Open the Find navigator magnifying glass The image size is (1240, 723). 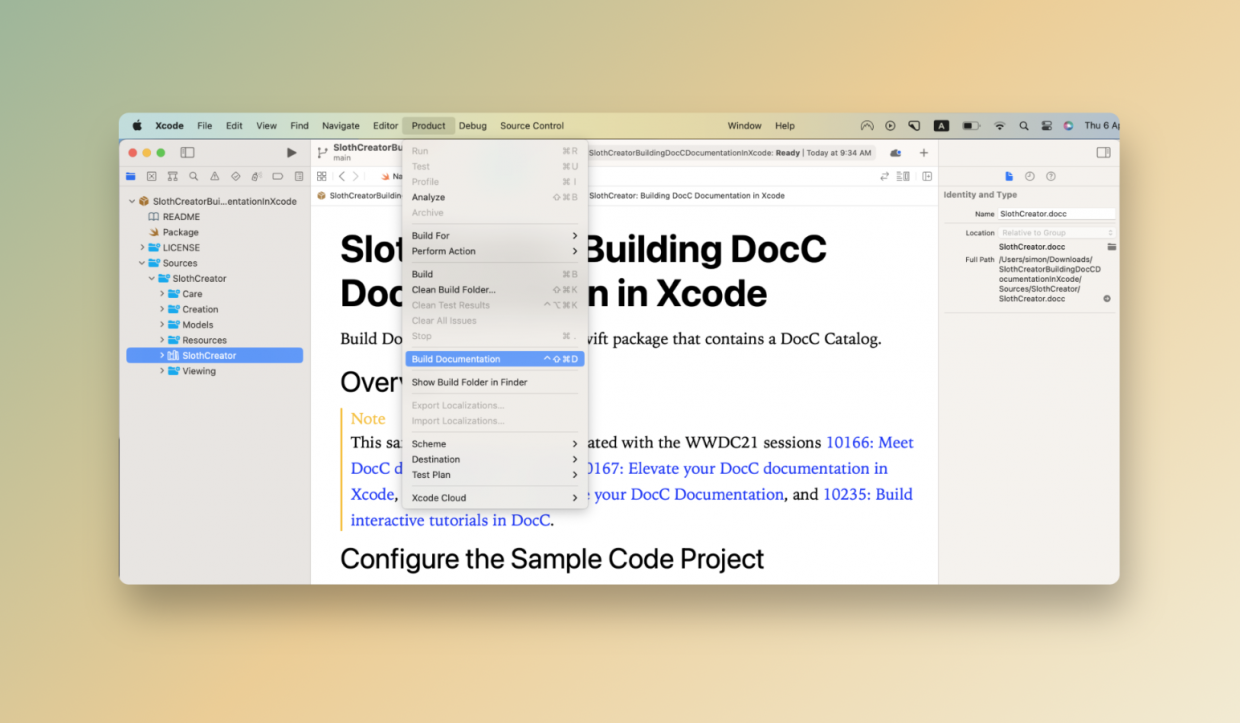[x=193, y=177]
